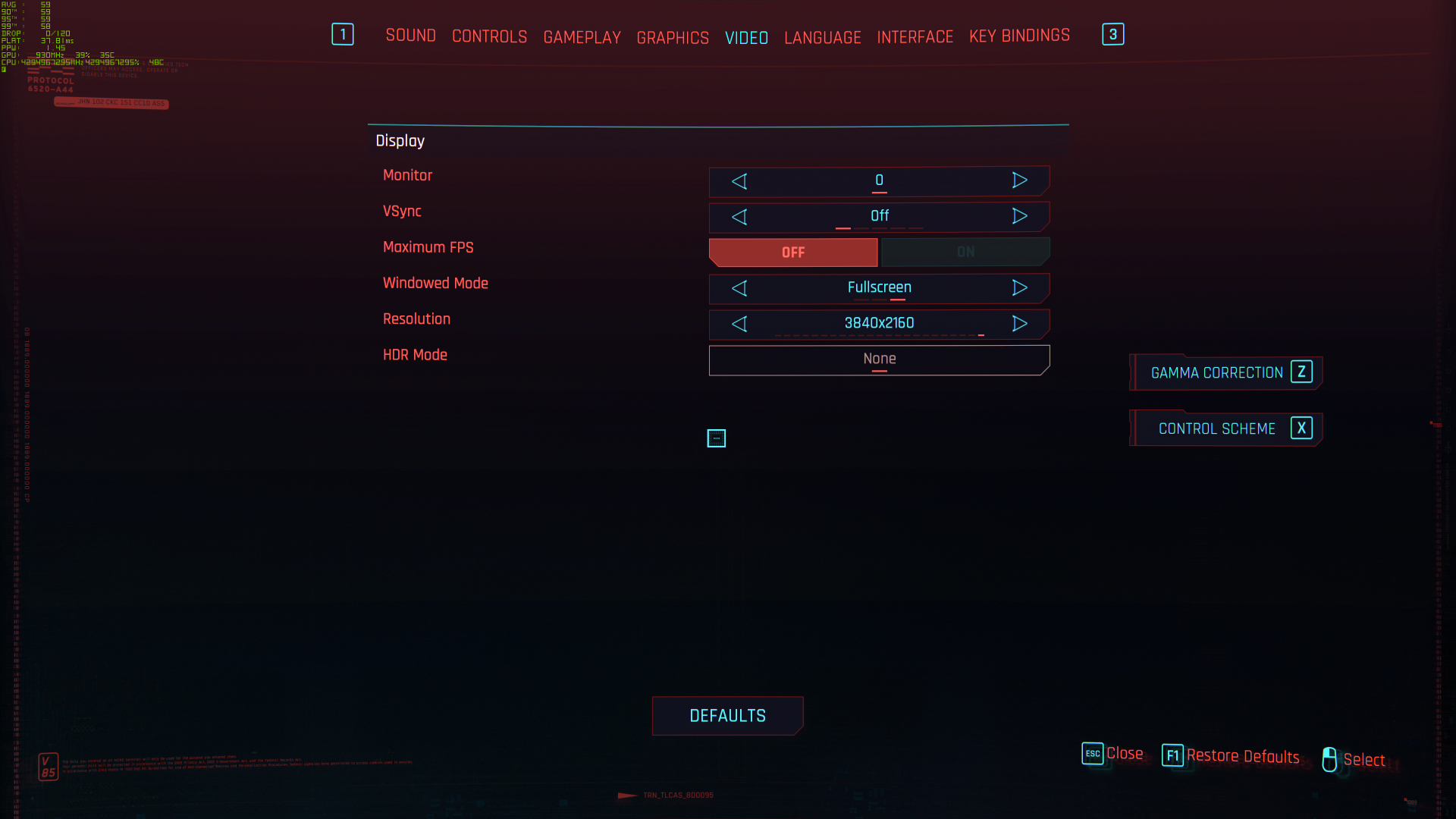Open the KEY BINDINGS tab
The height and width of the screenshot is (819, 1456).
coord(1019,35)
